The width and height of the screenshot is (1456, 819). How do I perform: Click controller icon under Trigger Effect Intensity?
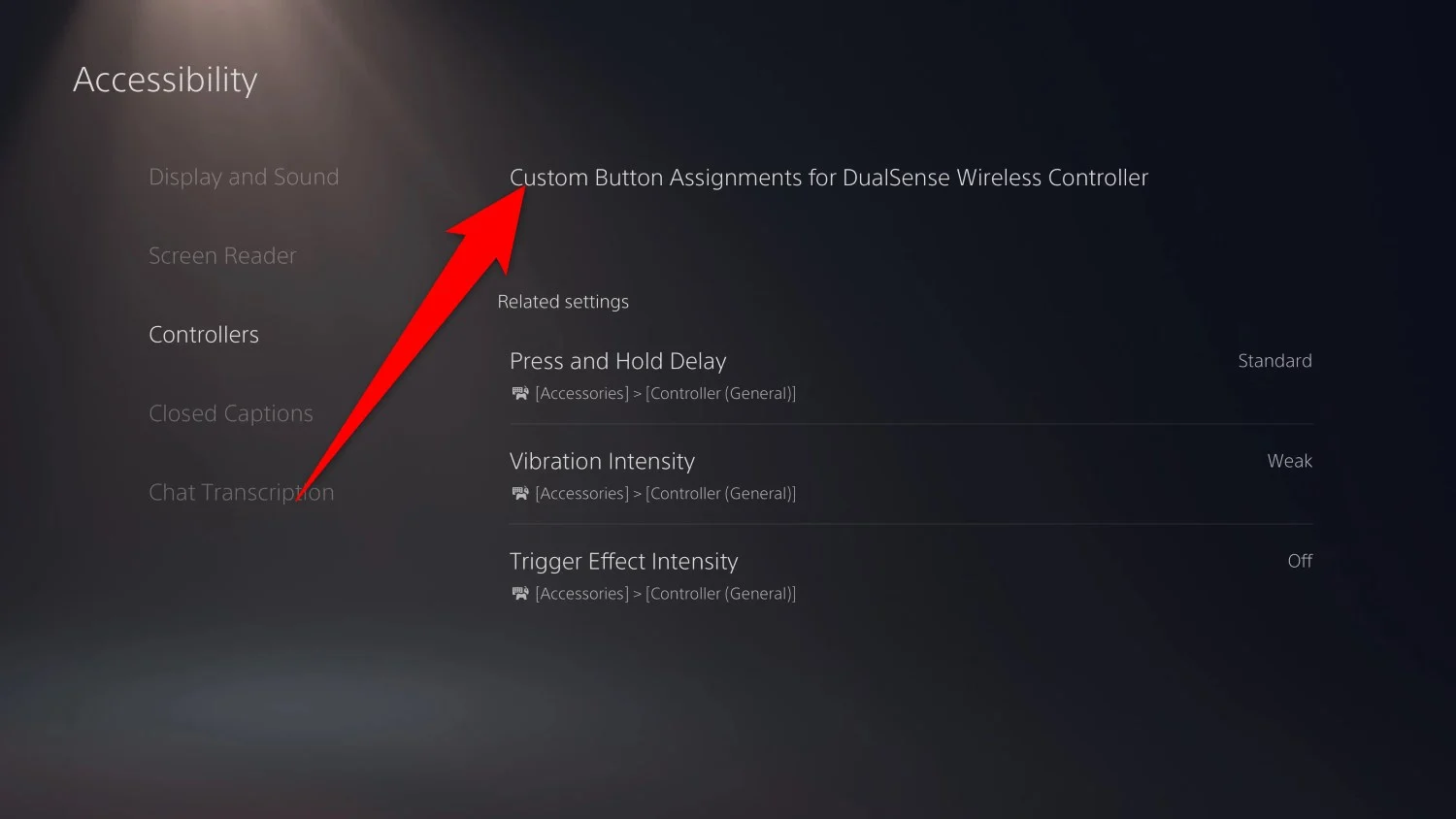coord(520,593)
